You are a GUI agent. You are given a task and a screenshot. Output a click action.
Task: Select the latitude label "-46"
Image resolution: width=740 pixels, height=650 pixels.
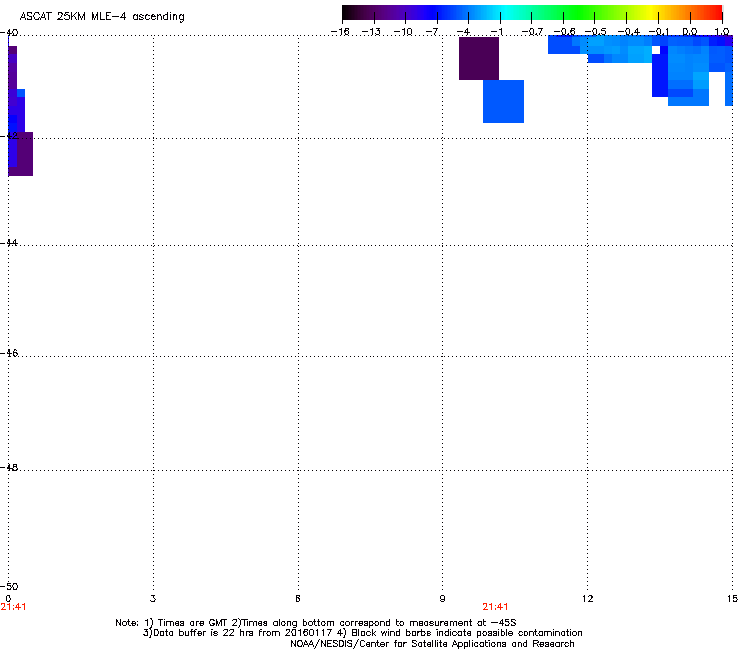click(x=9, y=353)
